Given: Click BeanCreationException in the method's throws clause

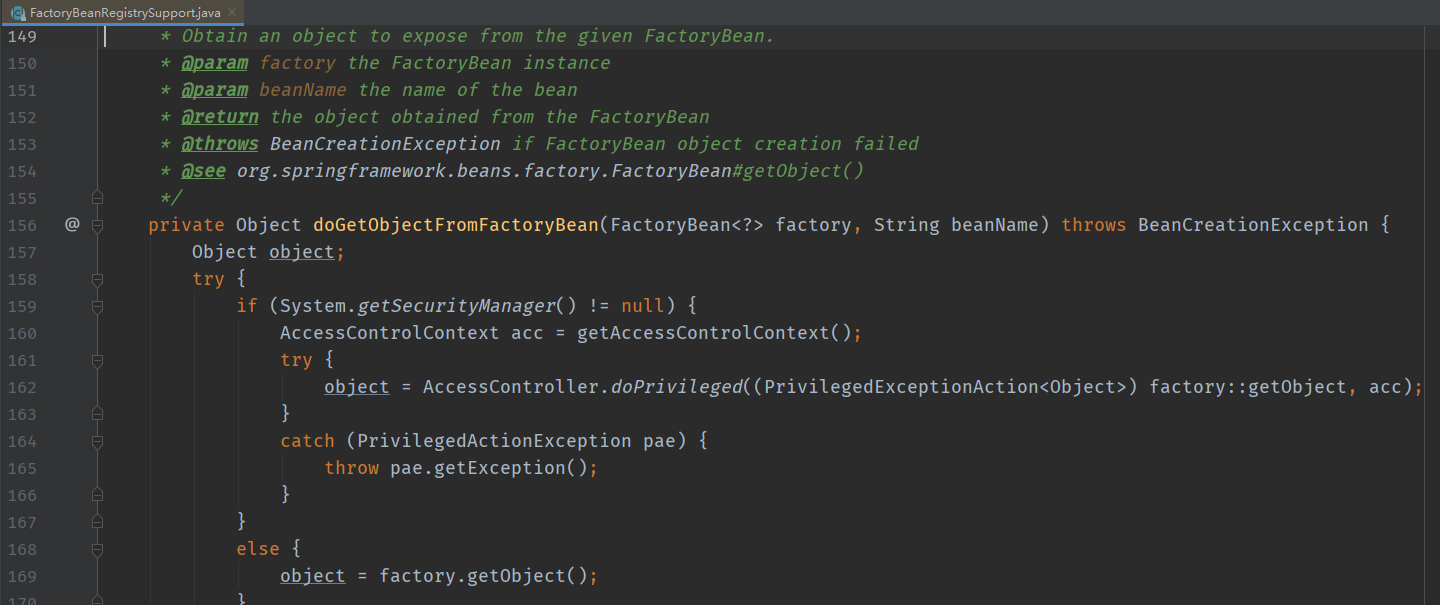Looking at the screenshot, I should (1252, 225).
